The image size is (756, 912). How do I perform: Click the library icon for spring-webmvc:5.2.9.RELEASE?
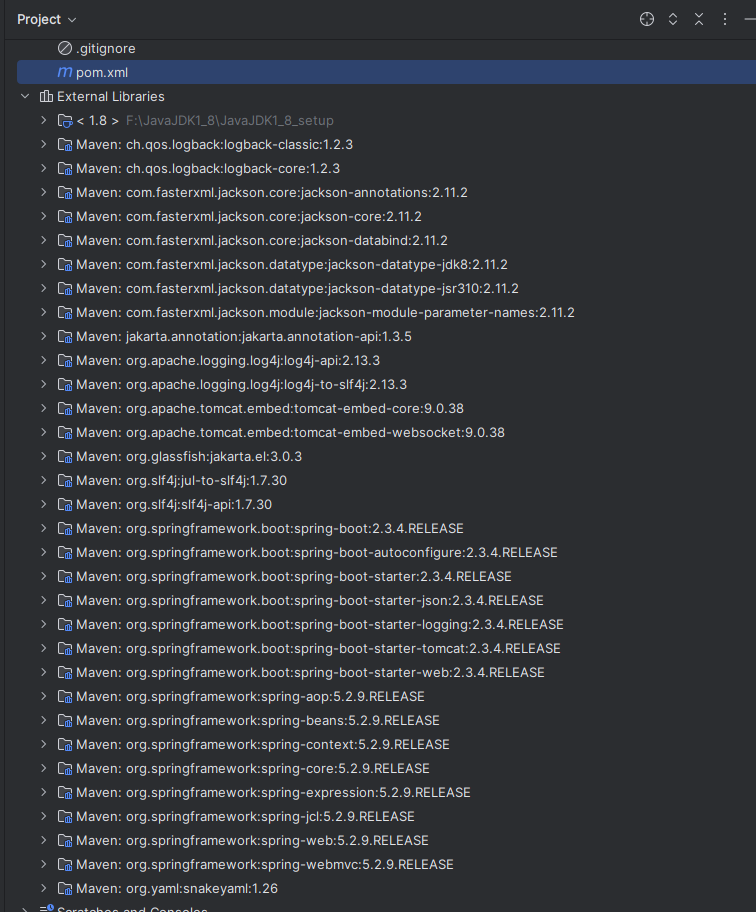(65, 865)
